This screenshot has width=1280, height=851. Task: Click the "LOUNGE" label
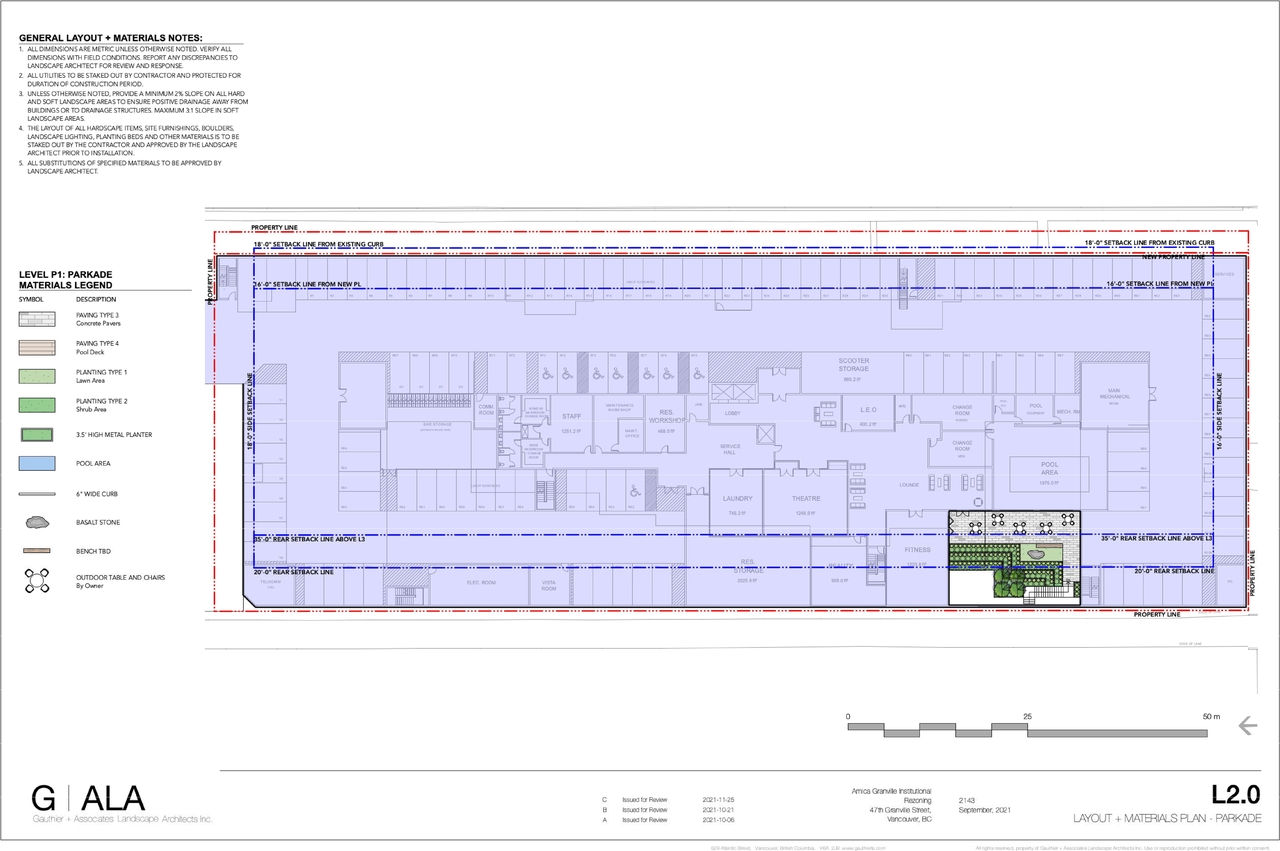point(909,485)
